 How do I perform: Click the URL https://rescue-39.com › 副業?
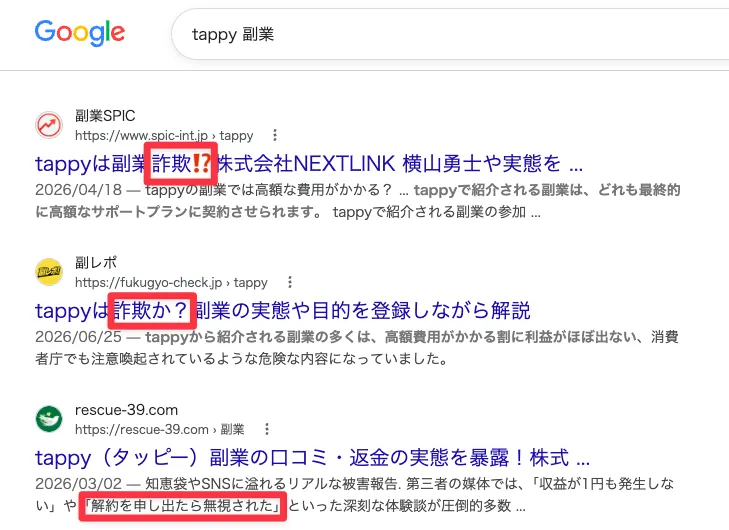(159, 429)
